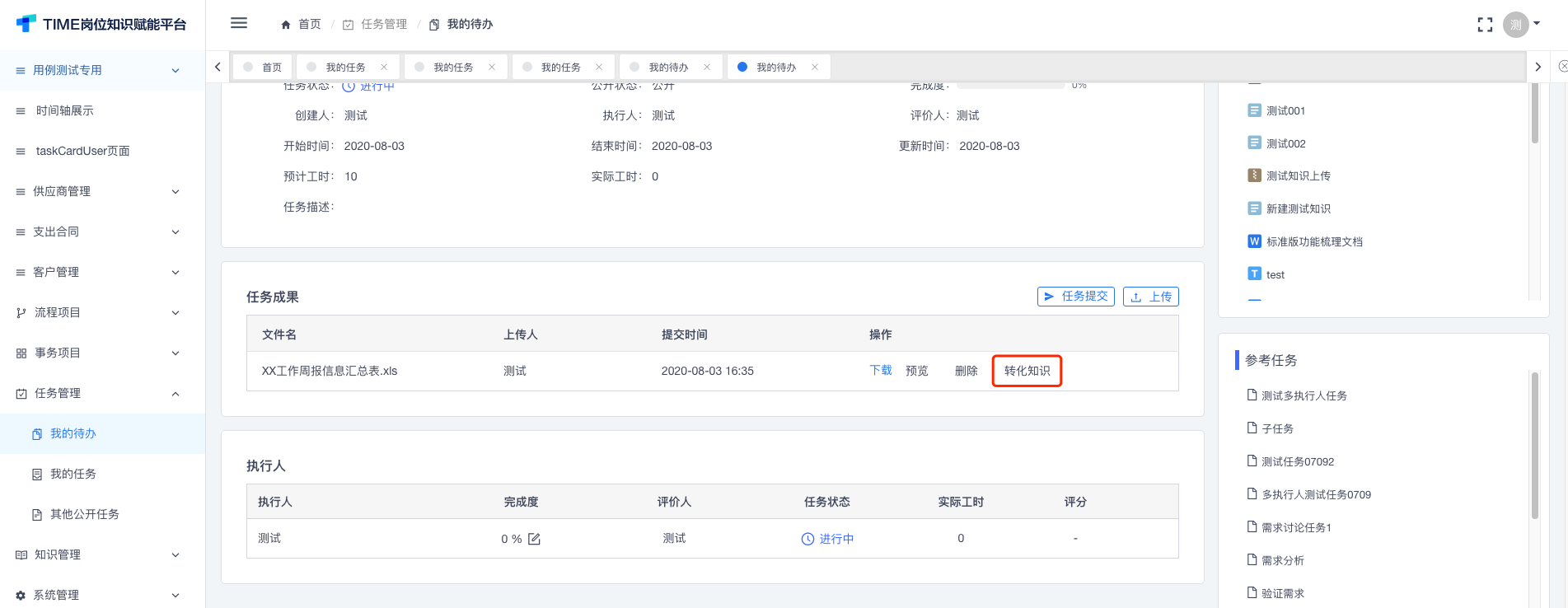Close the first 我的任务 tab
This screenshot has width=1568, height=608.
pos(384,67)
